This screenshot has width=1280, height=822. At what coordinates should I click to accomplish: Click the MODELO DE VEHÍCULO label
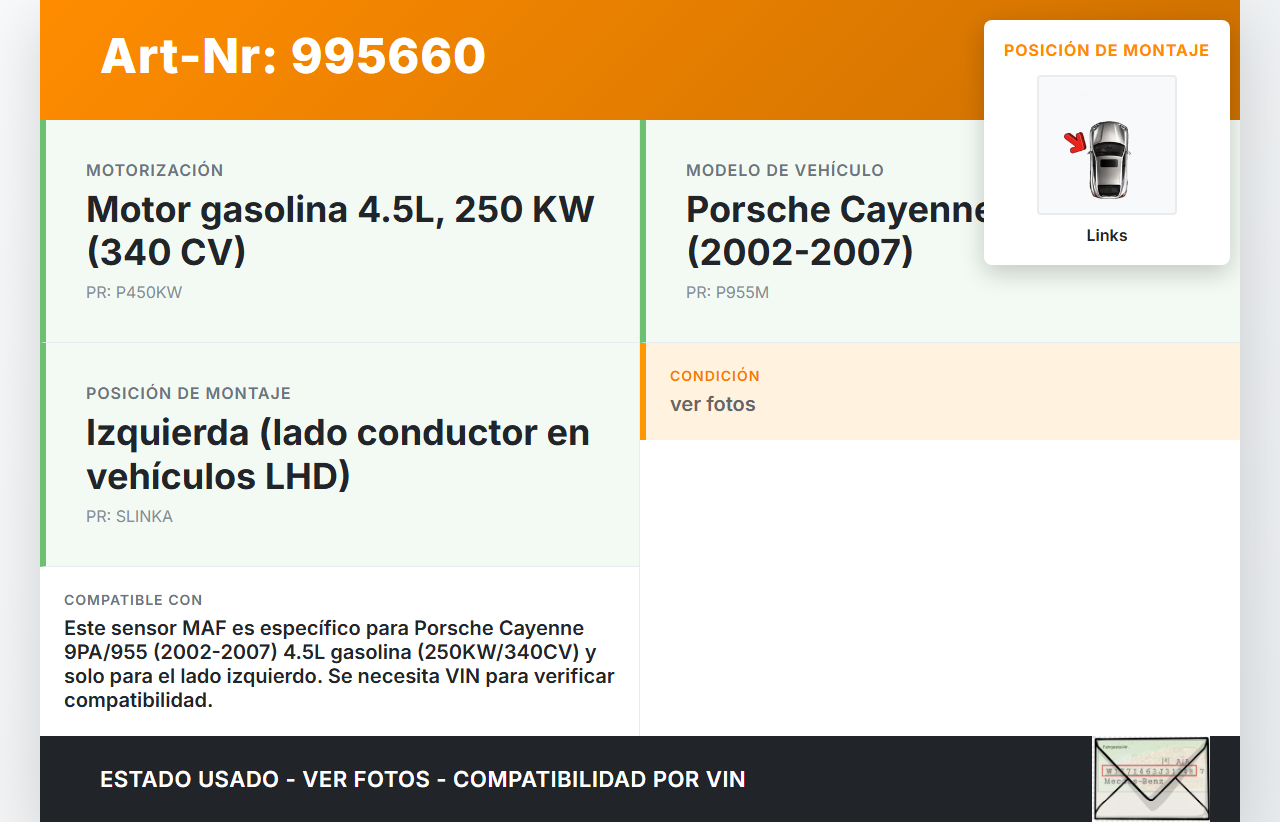785,170
